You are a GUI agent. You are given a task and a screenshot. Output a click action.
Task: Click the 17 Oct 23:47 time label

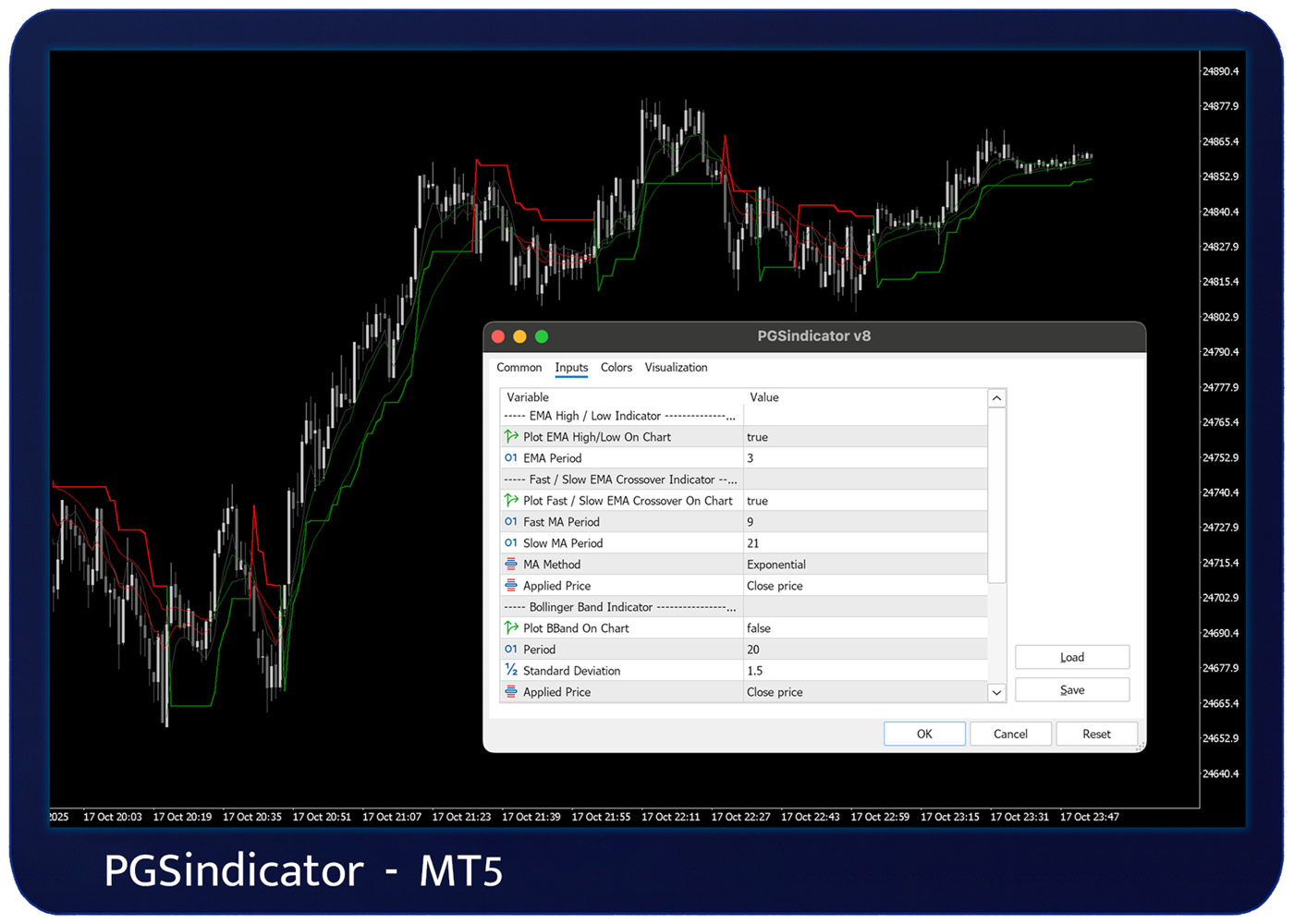pos(1090,817)
